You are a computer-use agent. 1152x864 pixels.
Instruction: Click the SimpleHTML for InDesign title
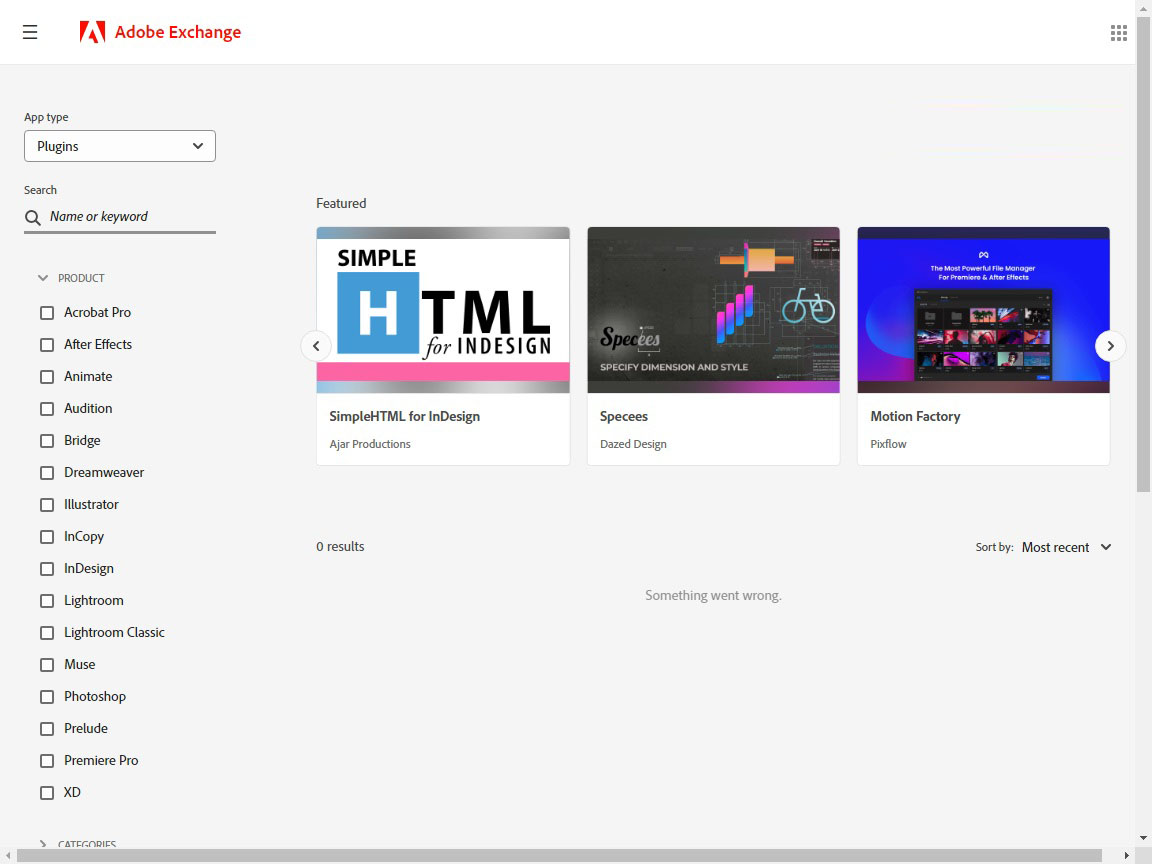coord(404,417)
